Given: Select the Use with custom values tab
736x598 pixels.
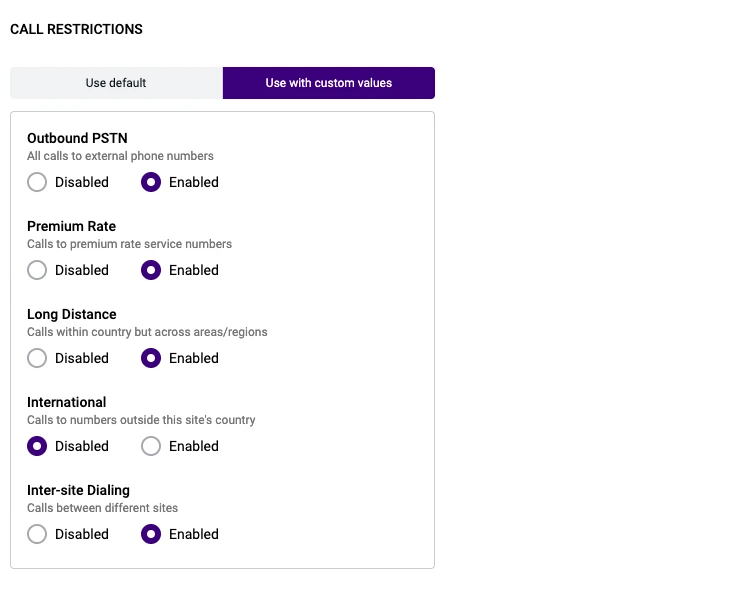Looking at the screenshot, I should [329, 83].
